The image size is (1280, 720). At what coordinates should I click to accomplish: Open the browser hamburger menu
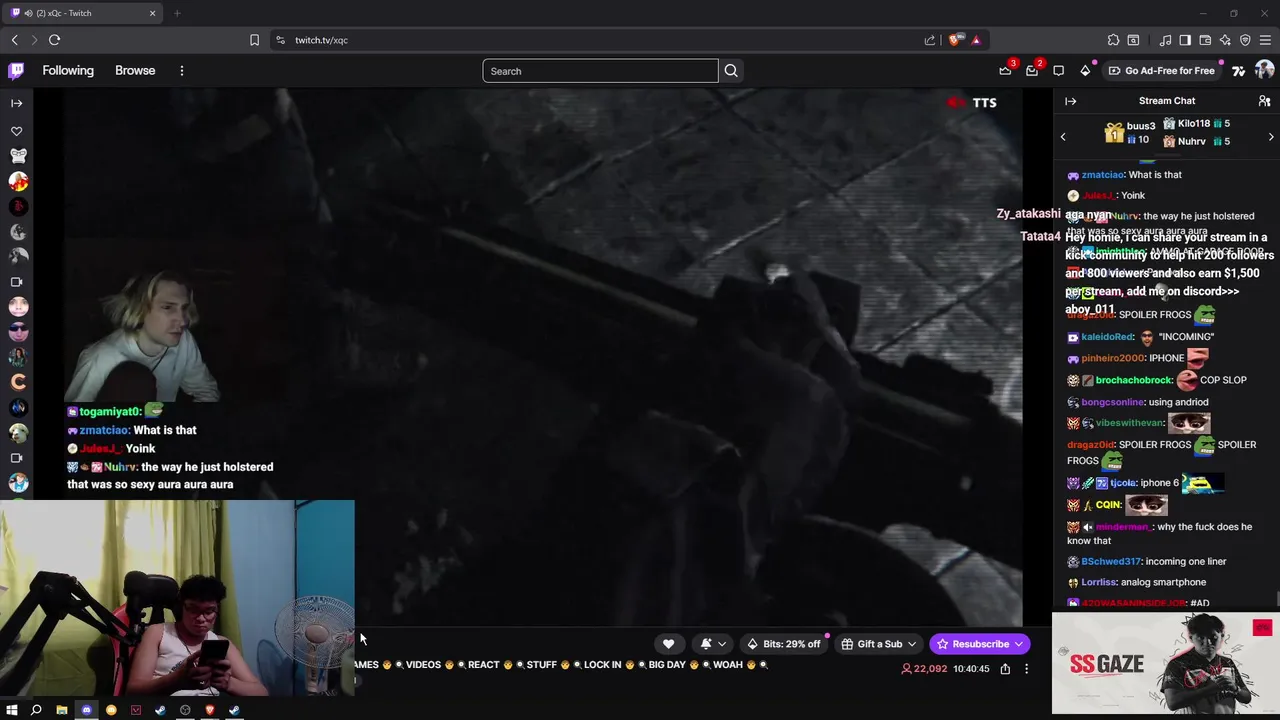pyautogui.click(x=1265, y=40)
